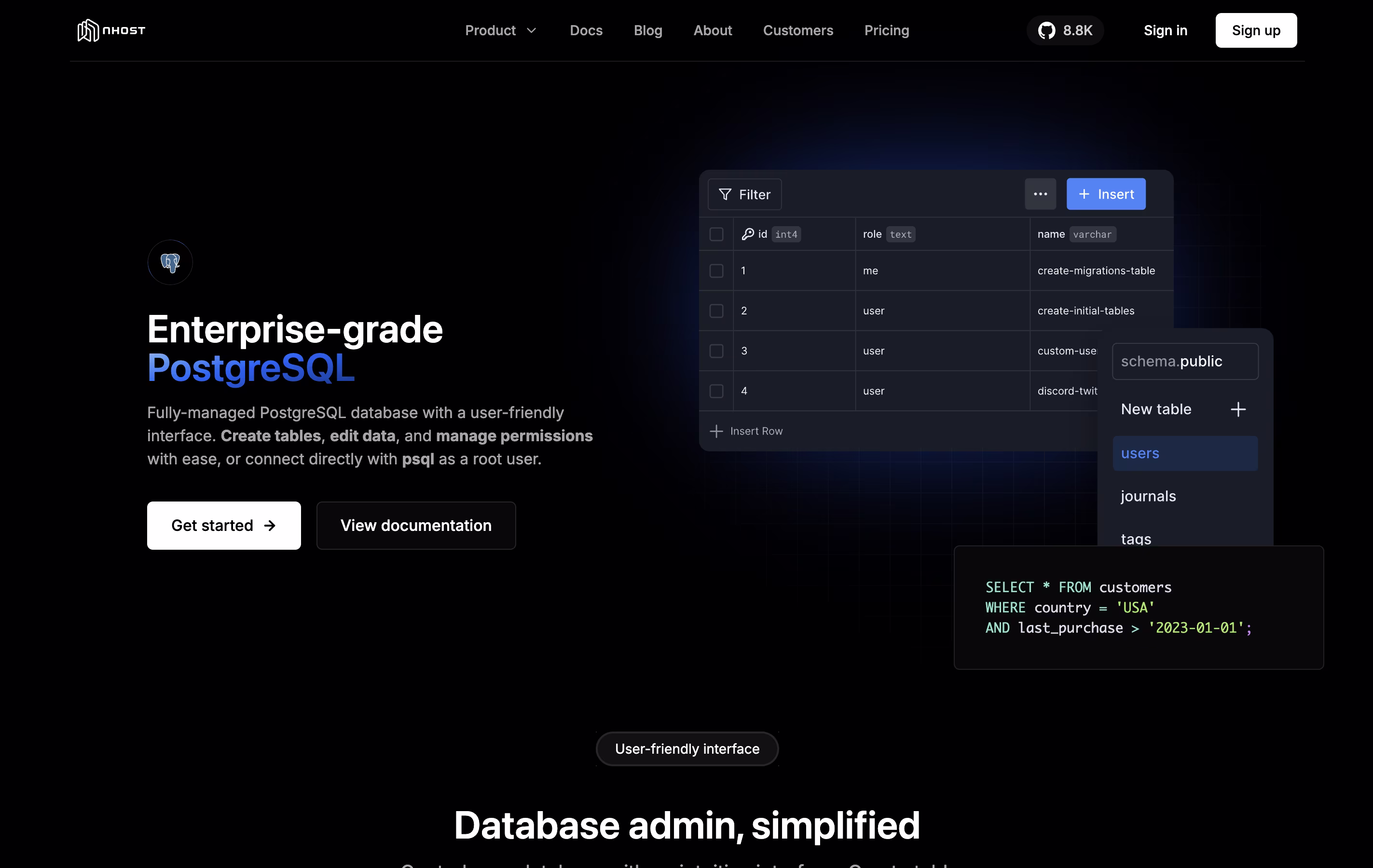Click View documentation button
The width and height of the screenshot is (1373, 868).
coord(416,526)
